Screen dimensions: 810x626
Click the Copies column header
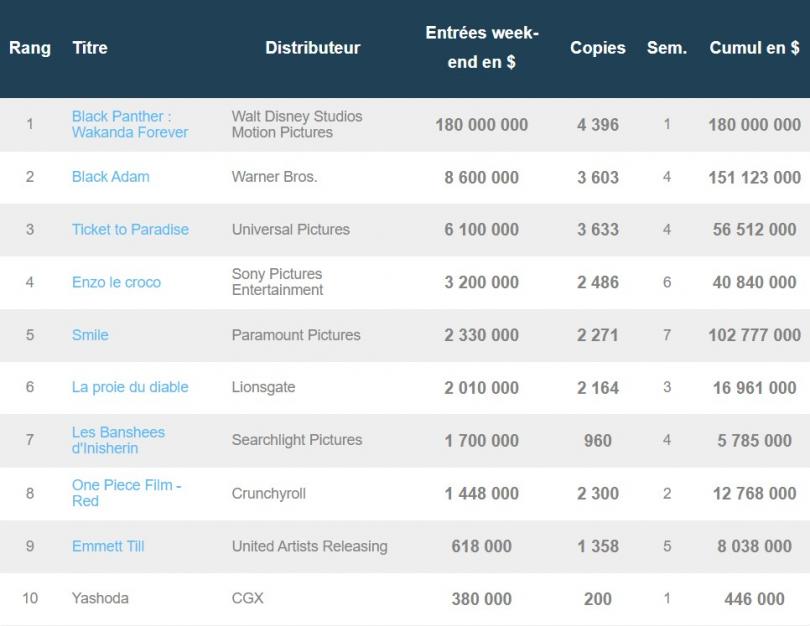coord(597,48)
